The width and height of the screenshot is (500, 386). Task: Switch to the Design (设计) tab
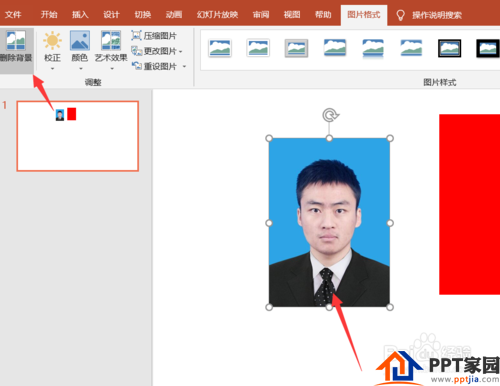111,15
